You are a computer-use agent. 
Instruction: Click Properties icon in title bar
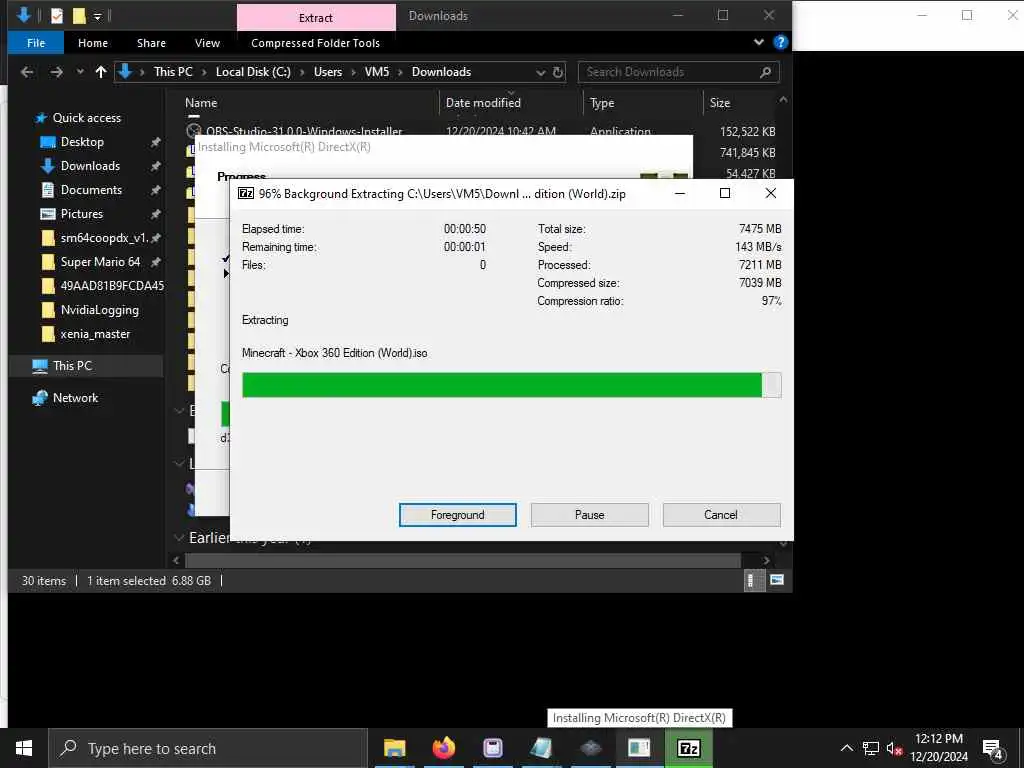[57, 16]
